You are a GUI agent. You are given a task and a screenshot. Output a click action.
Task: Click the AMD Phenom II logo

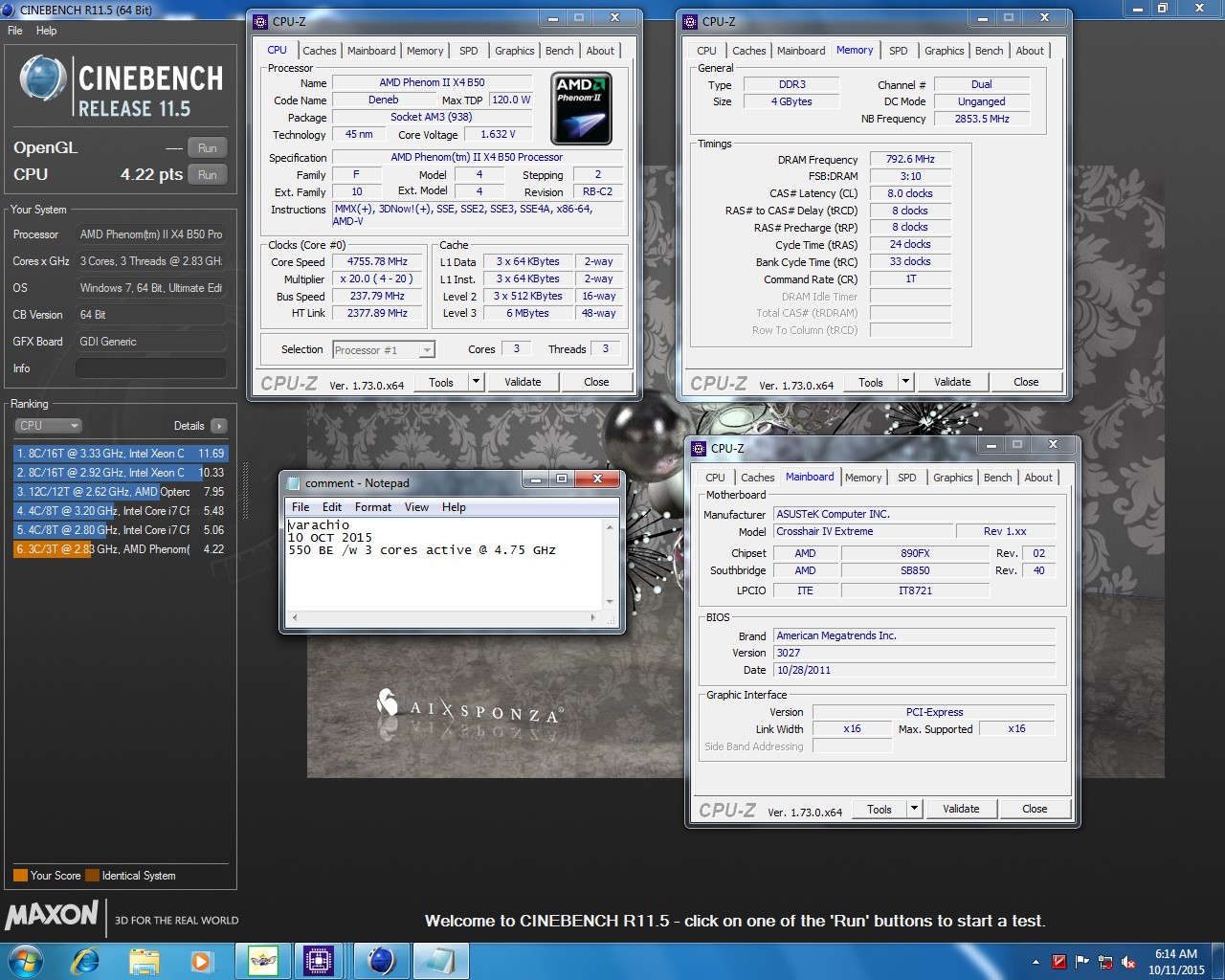(x=581, y=108)
